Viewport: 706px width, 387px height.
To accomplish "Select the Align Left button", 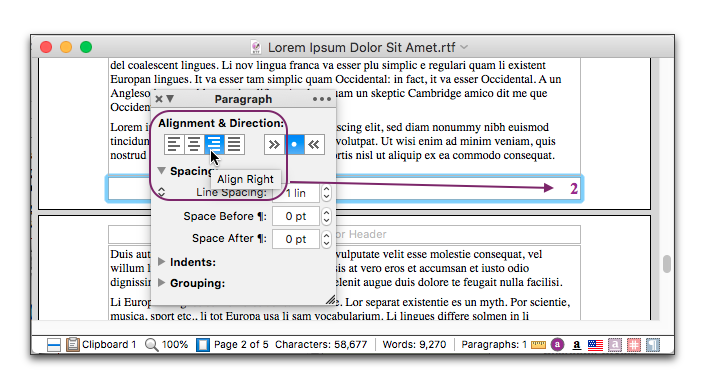I will pyautogui.click(x=174, y=144).
